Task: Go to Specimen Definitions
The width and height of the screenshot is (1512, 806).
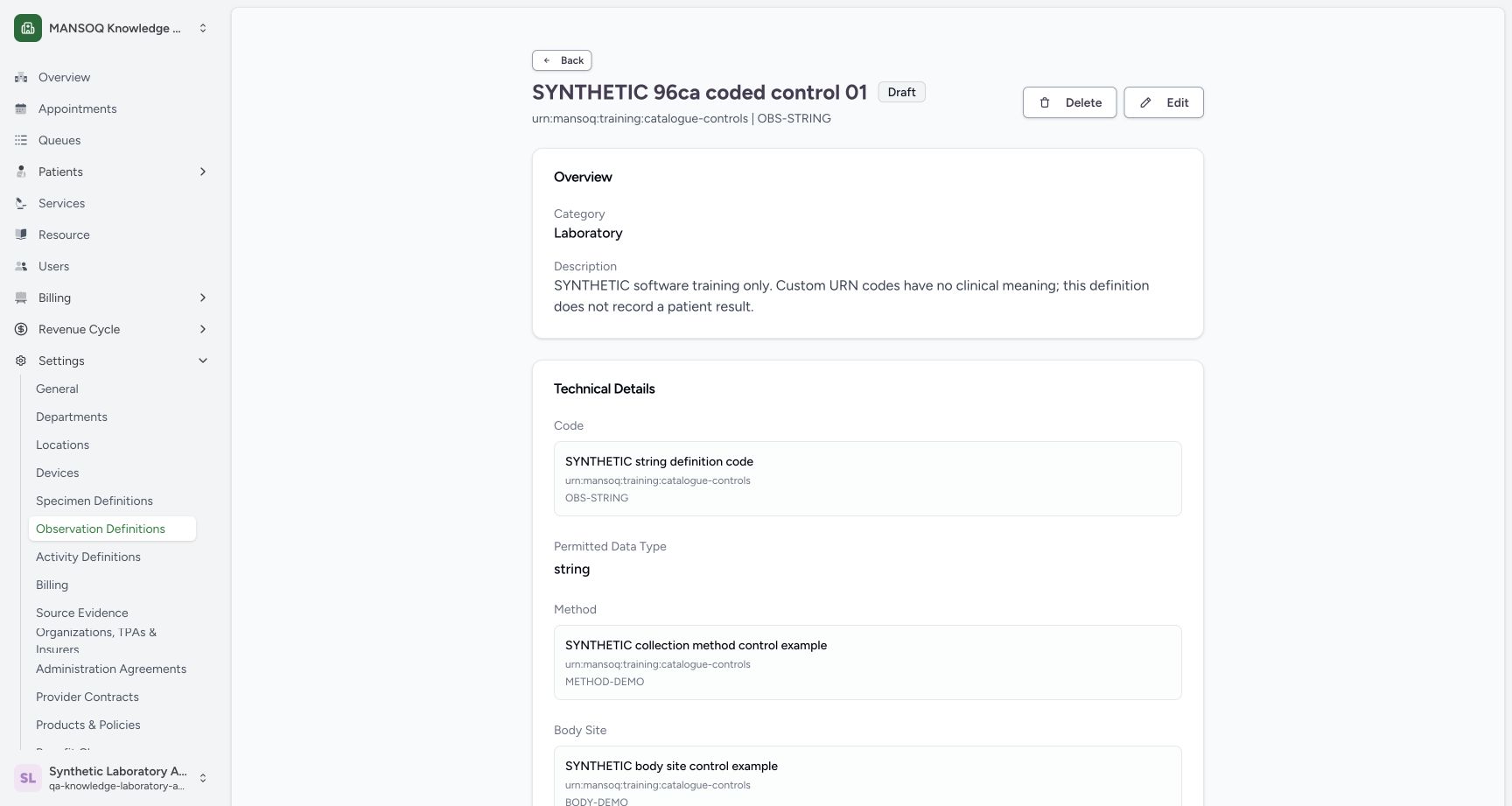Action: click(112, 501)
